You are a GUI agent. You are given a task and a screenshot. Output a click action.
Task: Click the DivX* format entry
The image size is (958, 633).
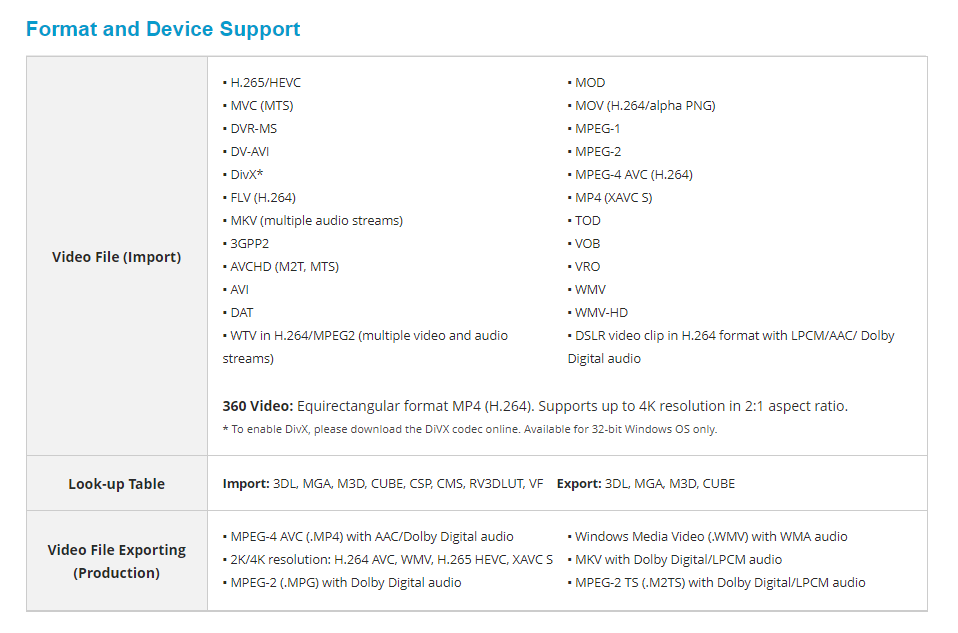point(246,175)
